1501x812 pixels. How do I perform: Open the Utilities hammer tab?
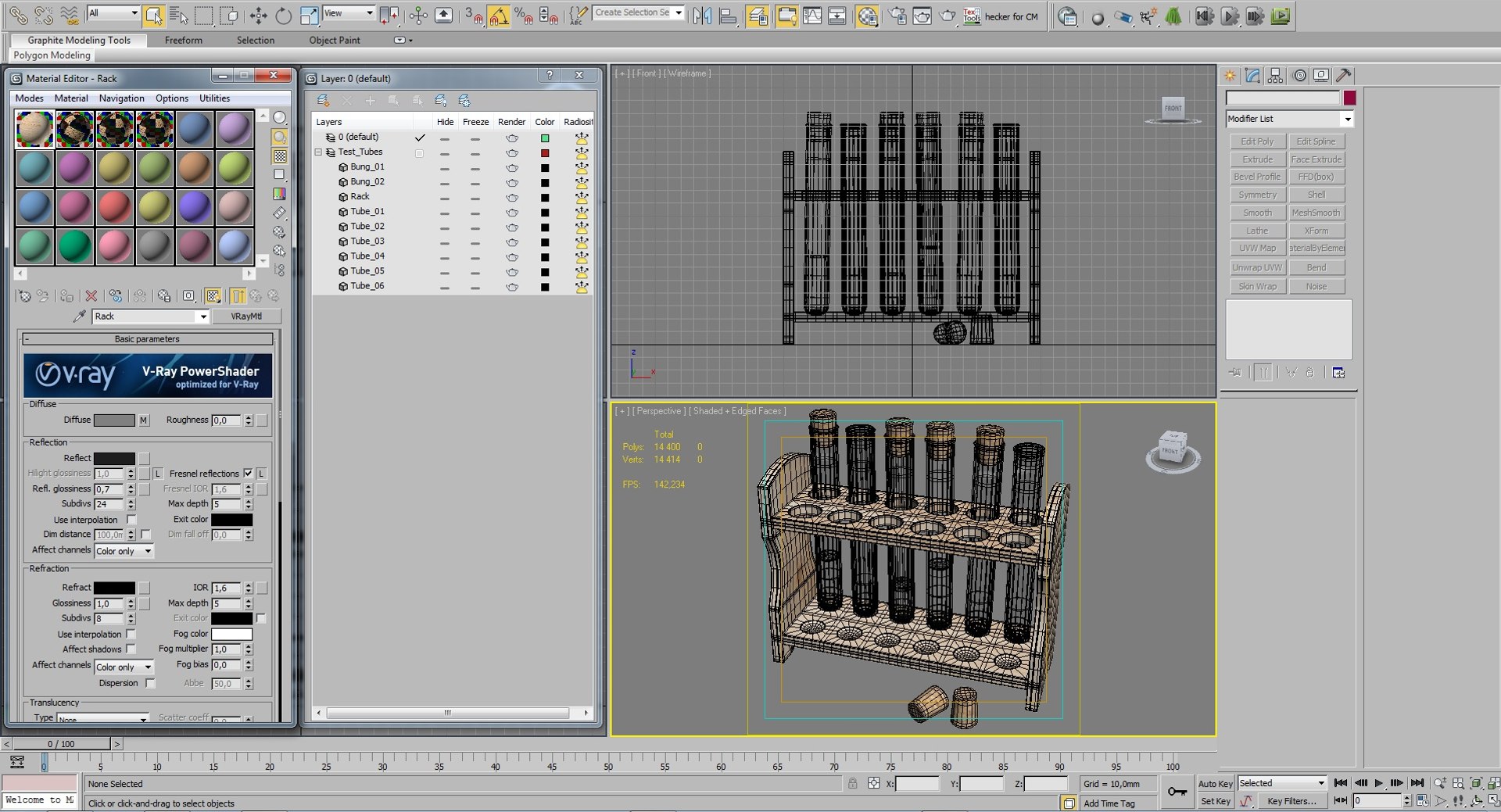[1344, 75]
